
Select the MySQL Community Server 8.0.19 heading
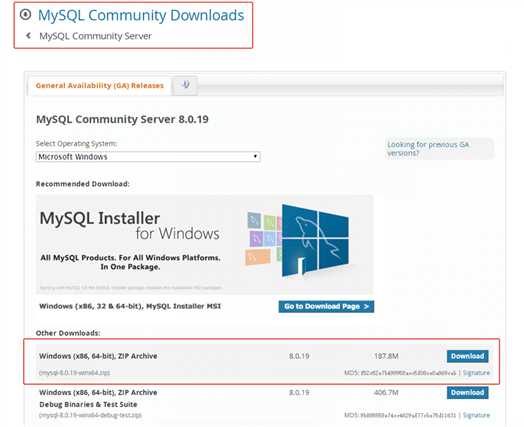click(122, 119)
